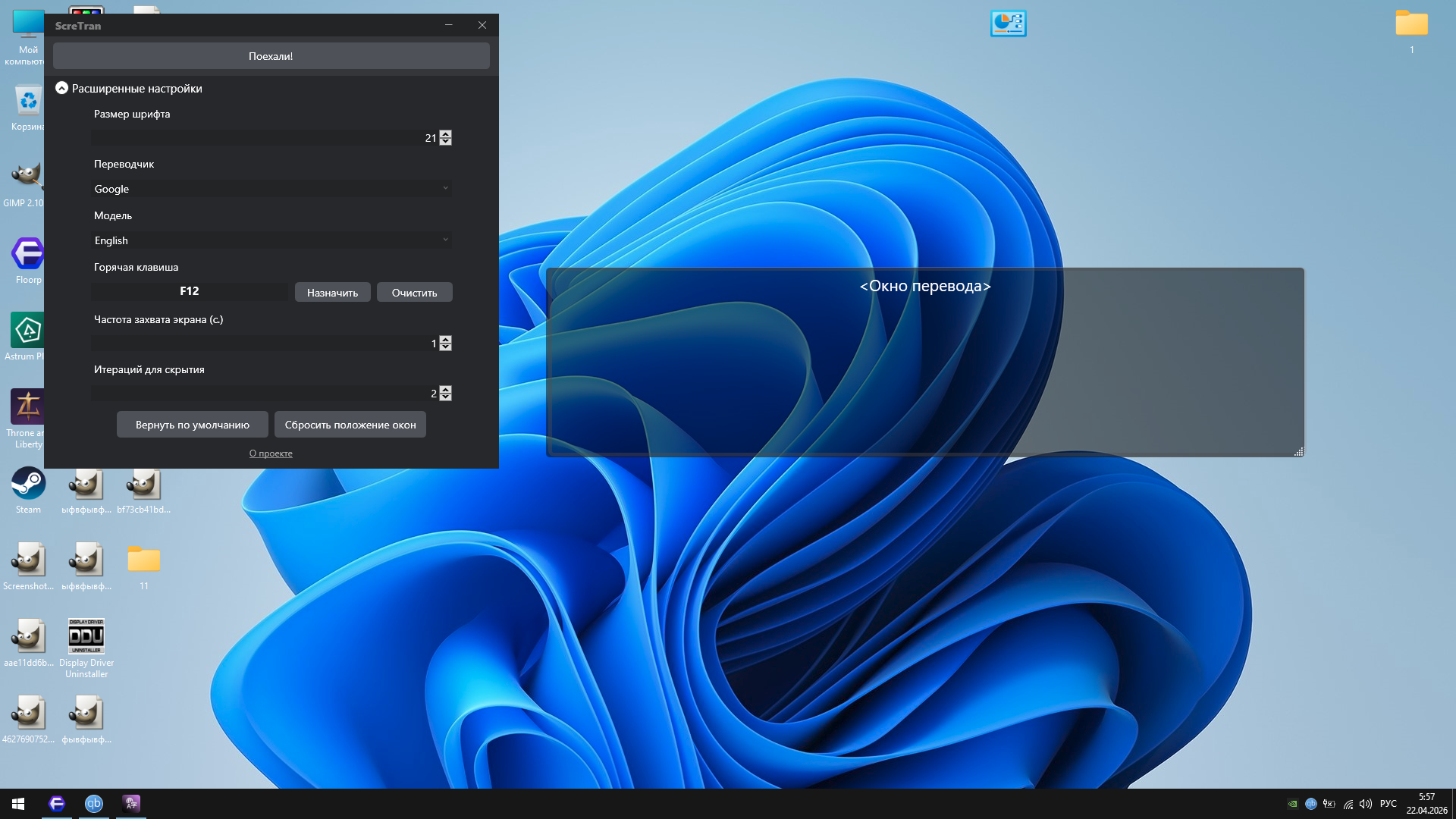Open the Модель English dropdown
1456x819 pixels.
(271, 240)
